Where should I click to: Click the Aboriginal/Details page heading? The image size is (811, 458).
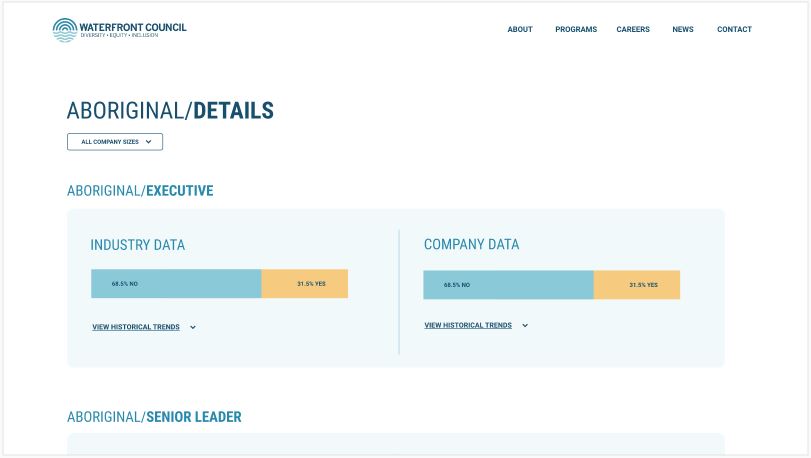pyautogui.click(x=170, y=111)
